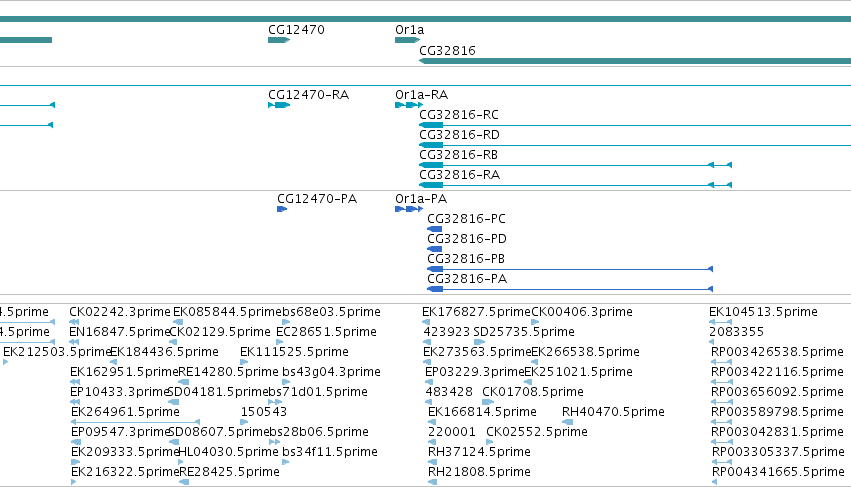
Task: Select EST EN16847.5prime
Action: click(x=119, y=332)
